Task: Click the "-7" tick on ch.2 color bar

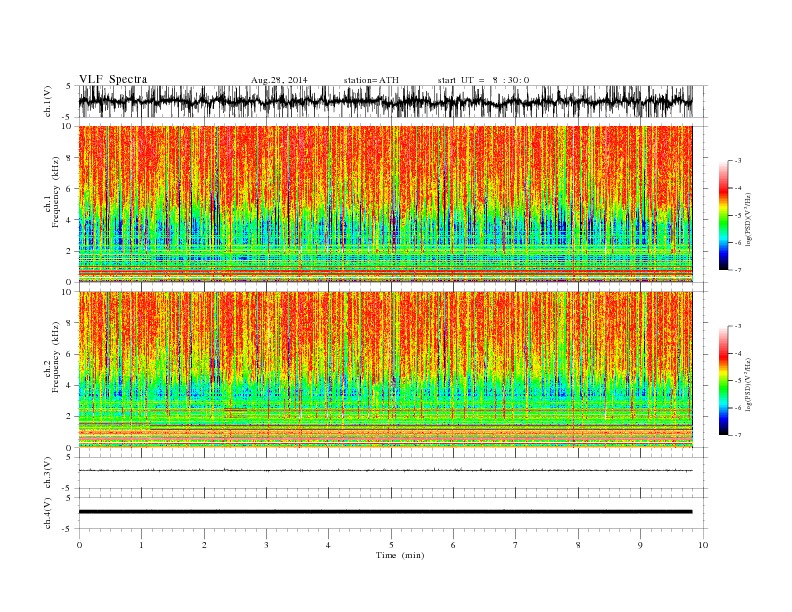Action: tap(737, 435)
